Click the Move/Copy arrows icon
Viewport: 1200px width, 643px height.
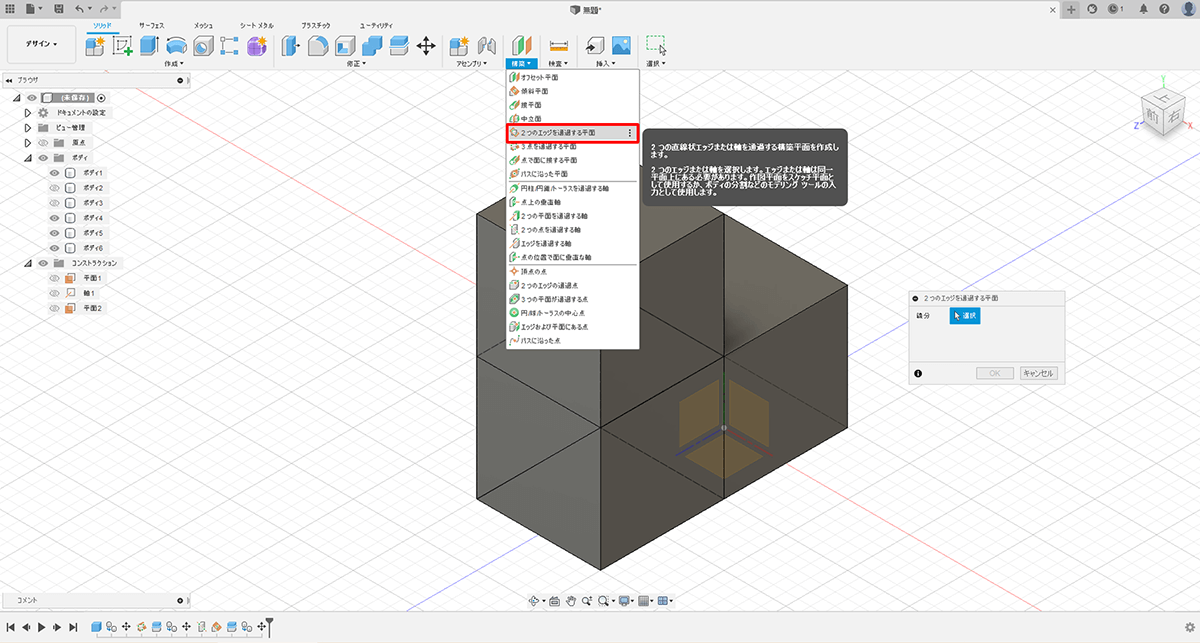pos(425,45)
